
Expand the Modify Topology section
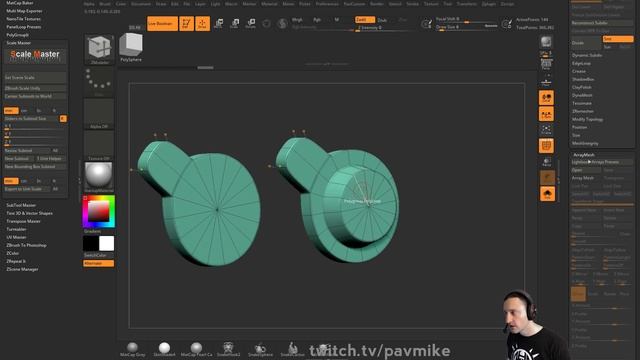[x=587, y=119]
